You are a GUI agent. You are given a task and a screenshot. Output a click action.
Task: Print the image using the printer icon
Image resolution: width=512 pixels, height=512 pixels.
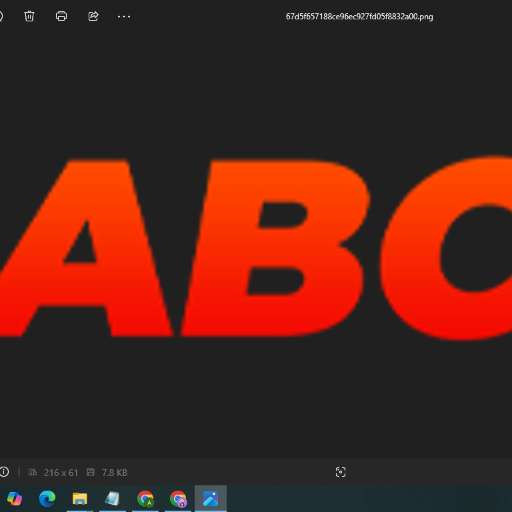point(61,16)
